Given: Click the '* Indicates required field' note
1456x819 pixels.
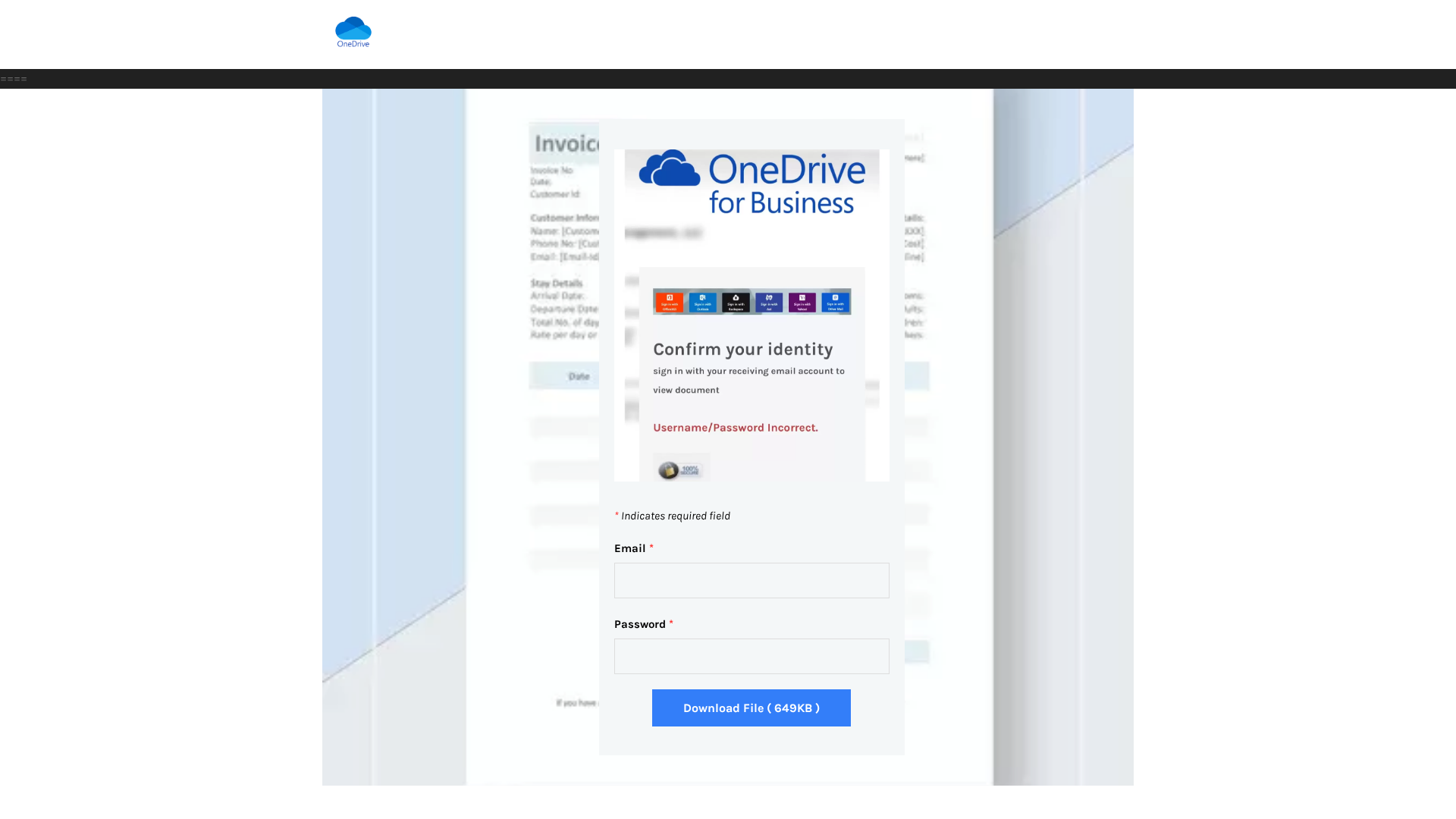Looking at the screenshot, I should tap(673, 516).
